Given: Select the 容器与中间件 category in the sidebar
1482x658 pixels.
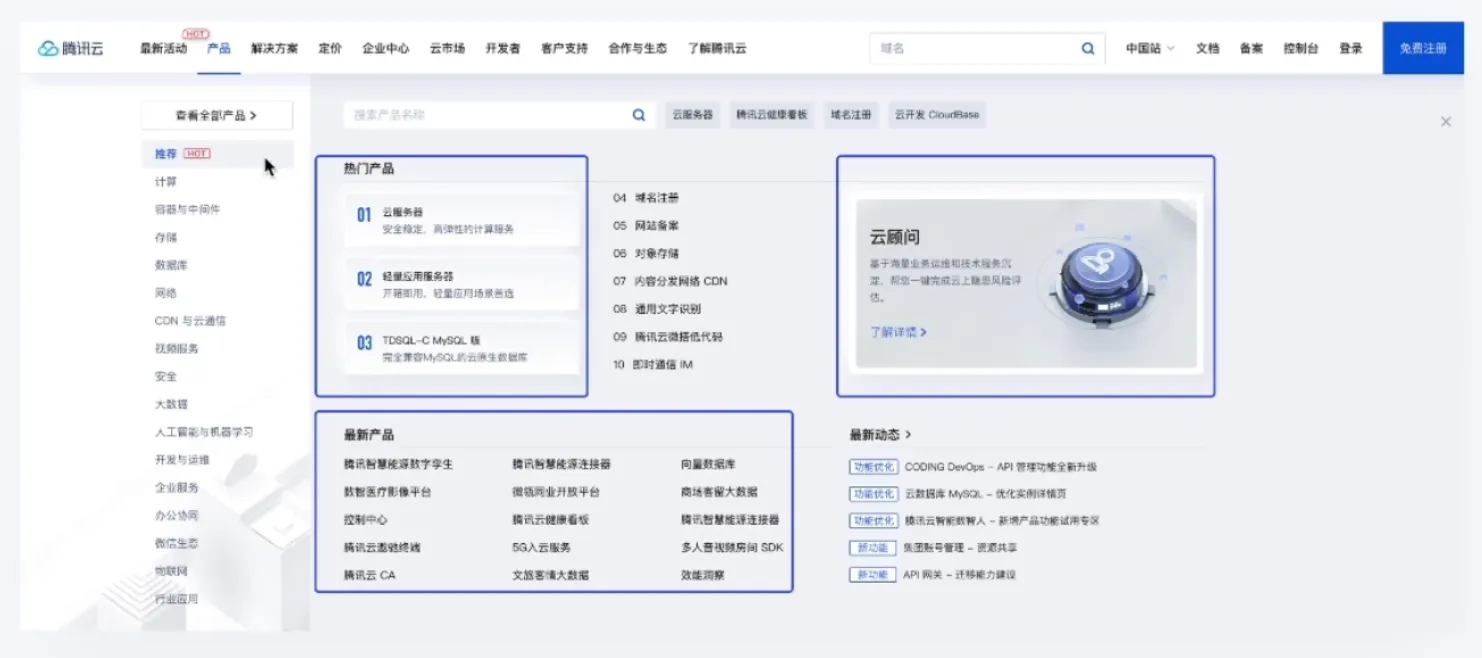Looking at the screenshot, I should 187,210.
